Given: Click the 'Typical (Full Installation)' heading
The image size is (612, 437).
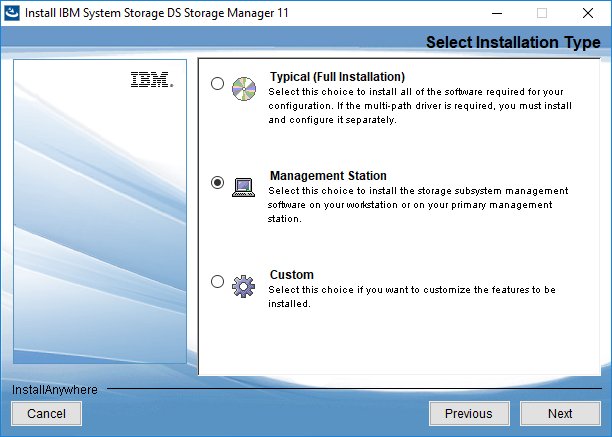Looking at the screenshot, I should (x=338, y=77).
